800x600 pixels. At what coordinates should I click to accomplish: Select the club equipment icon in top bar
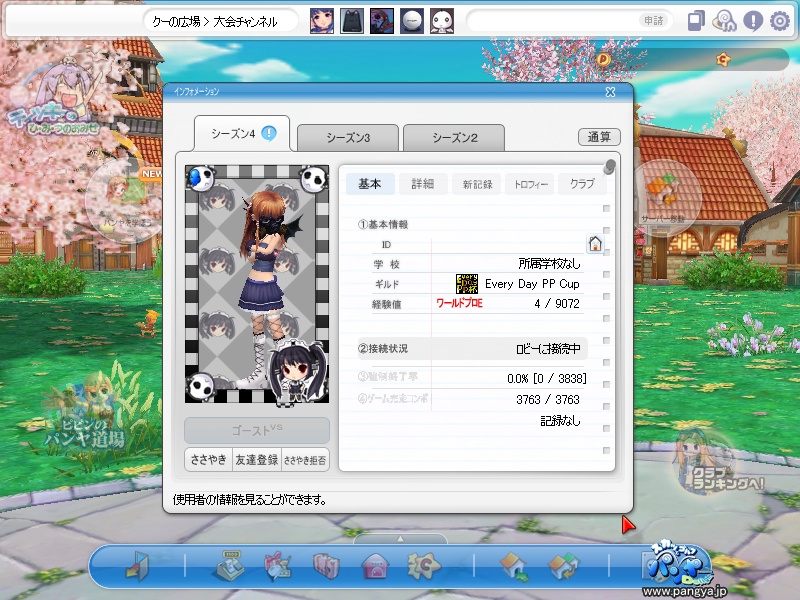[382, 21]
